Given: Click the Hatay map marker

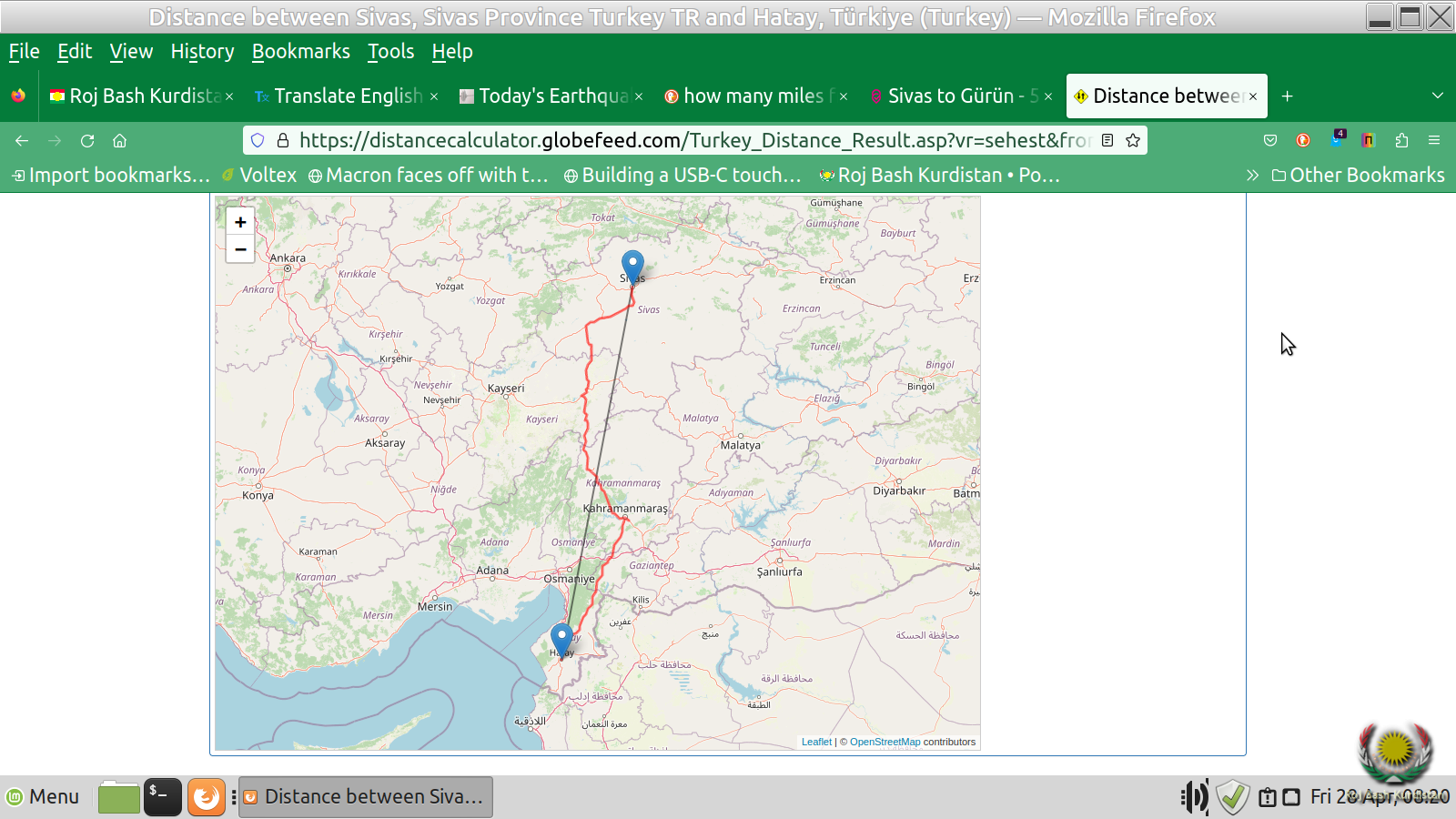Looking at the screenshot, I should coord(561,638).
